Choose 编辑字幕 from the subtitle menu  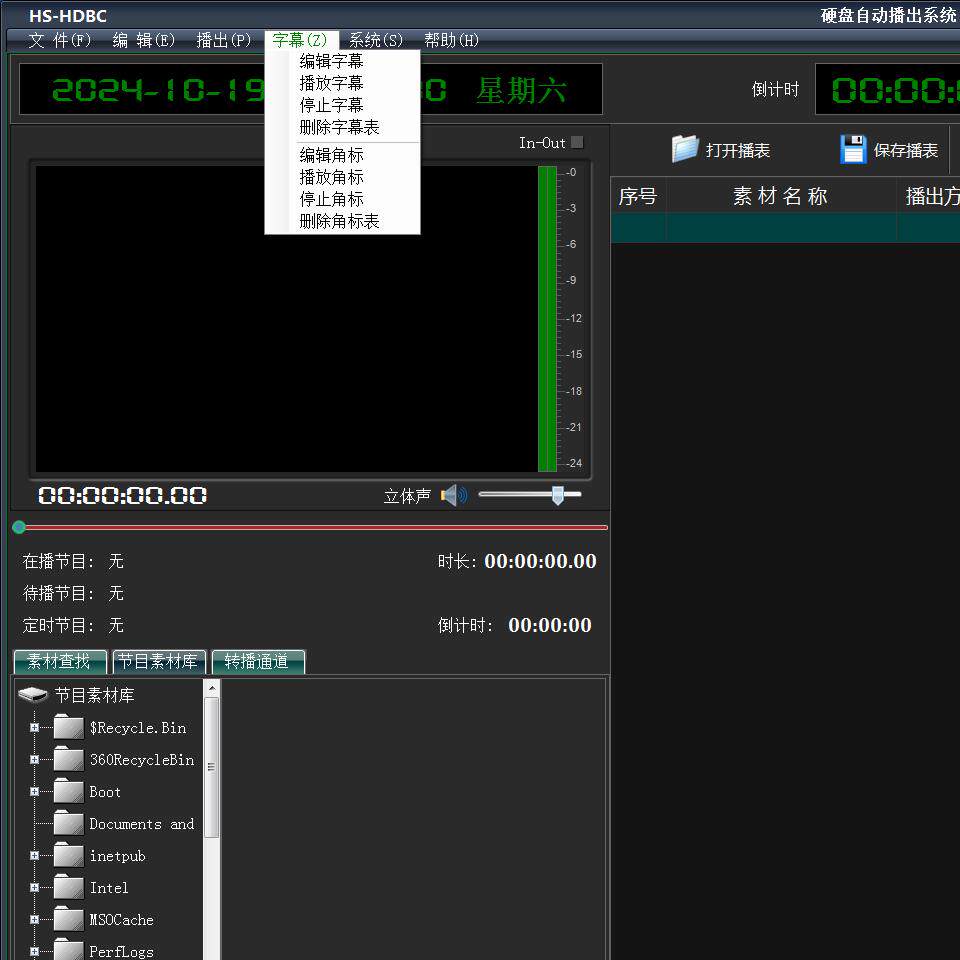coord(330,60)
